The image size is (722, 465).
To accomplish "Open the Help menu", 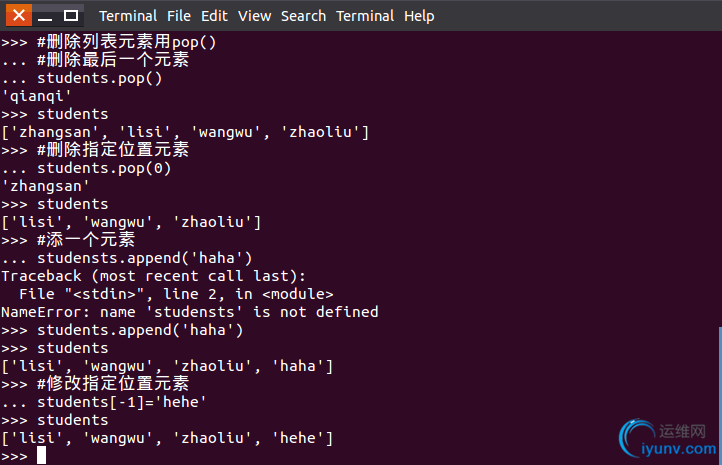I will [x=419, y=16].
